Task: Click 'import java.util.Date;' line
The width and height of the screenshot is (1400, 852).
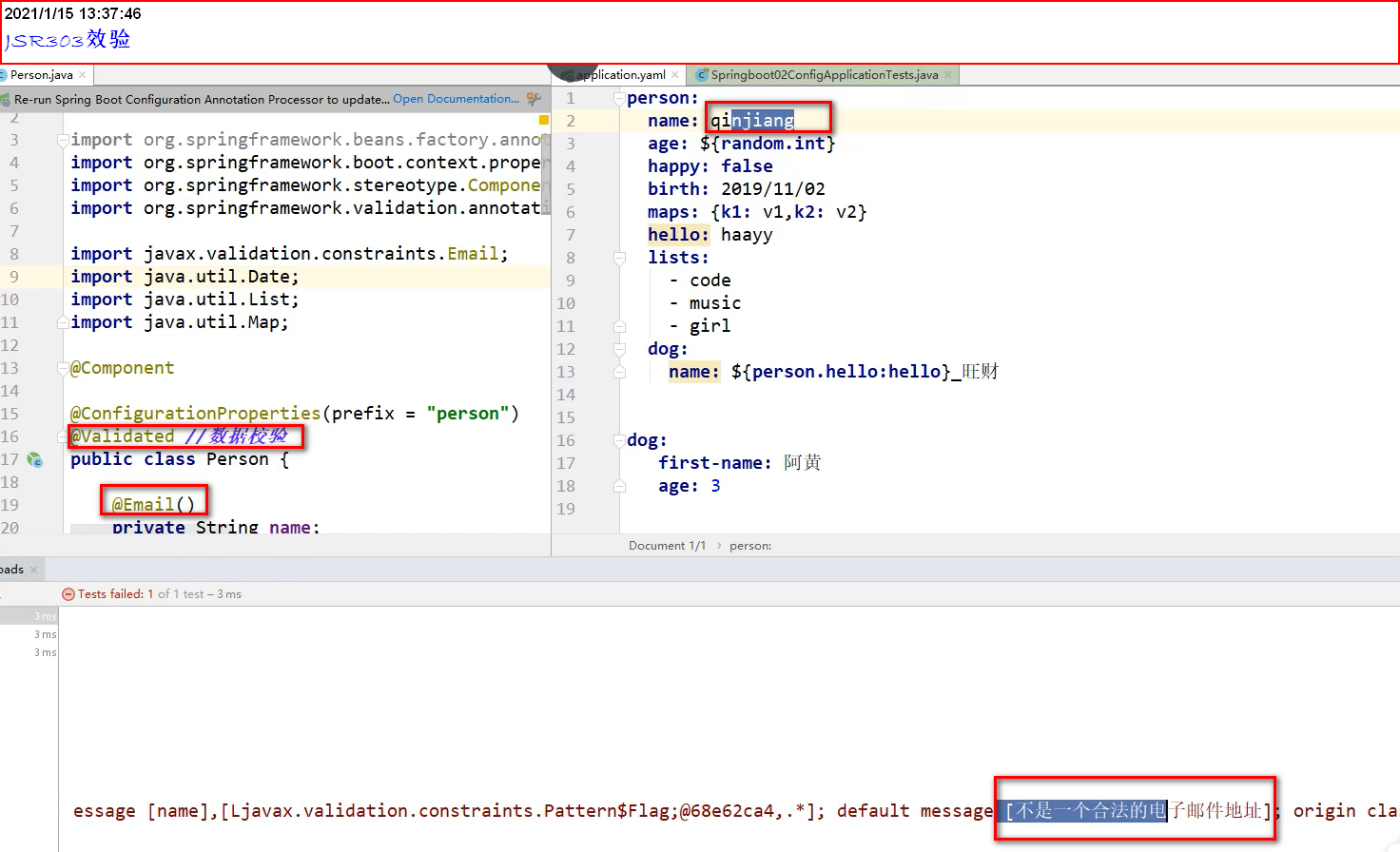Action: [x=185, y=277]
